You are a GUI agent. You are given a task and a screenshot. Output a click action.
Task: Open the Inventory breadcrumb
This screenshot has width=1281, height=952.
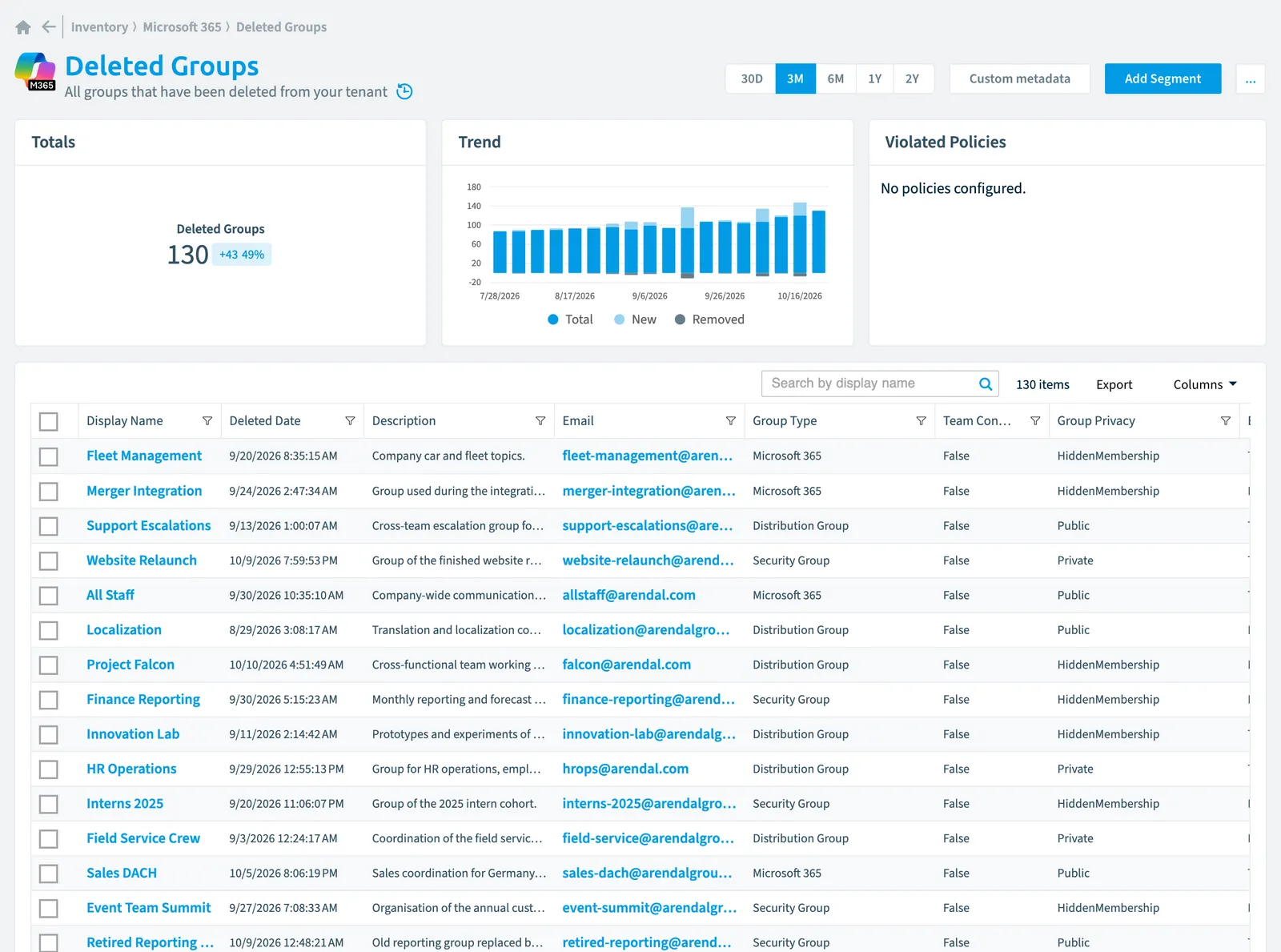tap(99, 27)
